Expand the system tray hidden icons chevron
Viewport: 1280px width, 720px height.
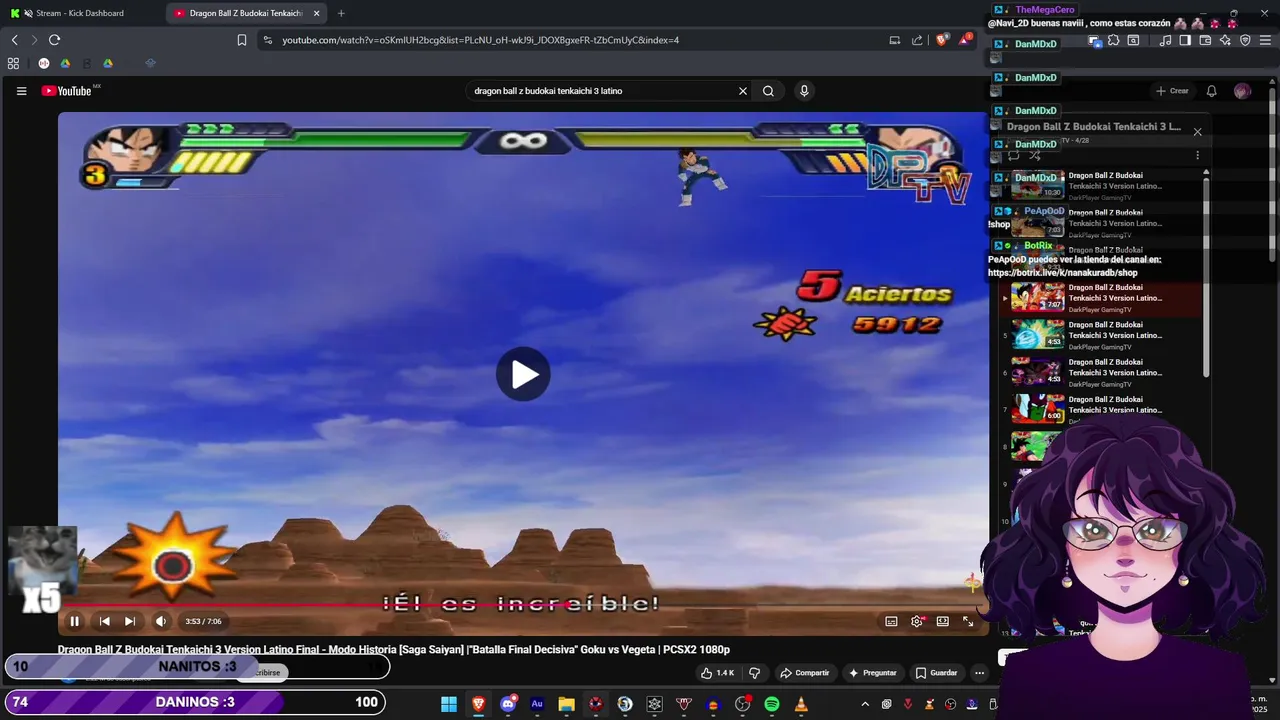[865, 704]
